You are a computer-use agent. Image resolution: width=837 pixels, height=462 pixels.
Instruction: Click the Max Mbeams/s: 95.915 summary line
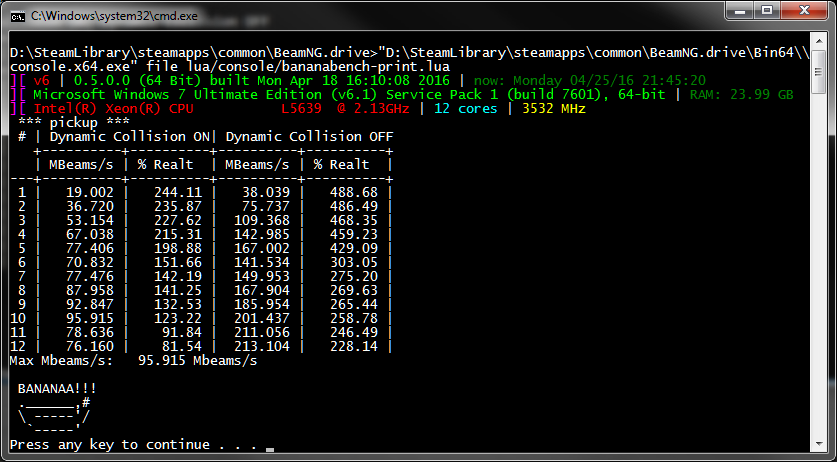pos(133,361)
